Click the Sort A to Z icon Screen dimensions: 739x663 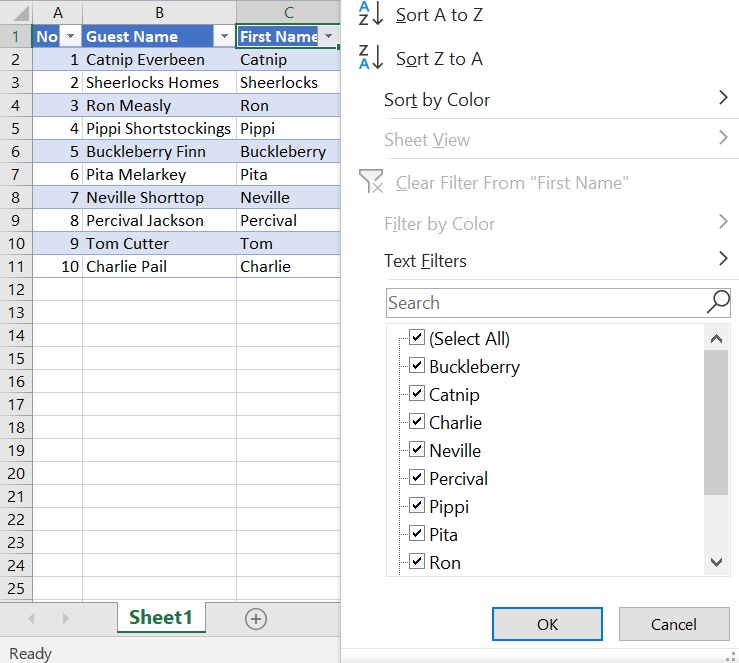pos(370,15)
